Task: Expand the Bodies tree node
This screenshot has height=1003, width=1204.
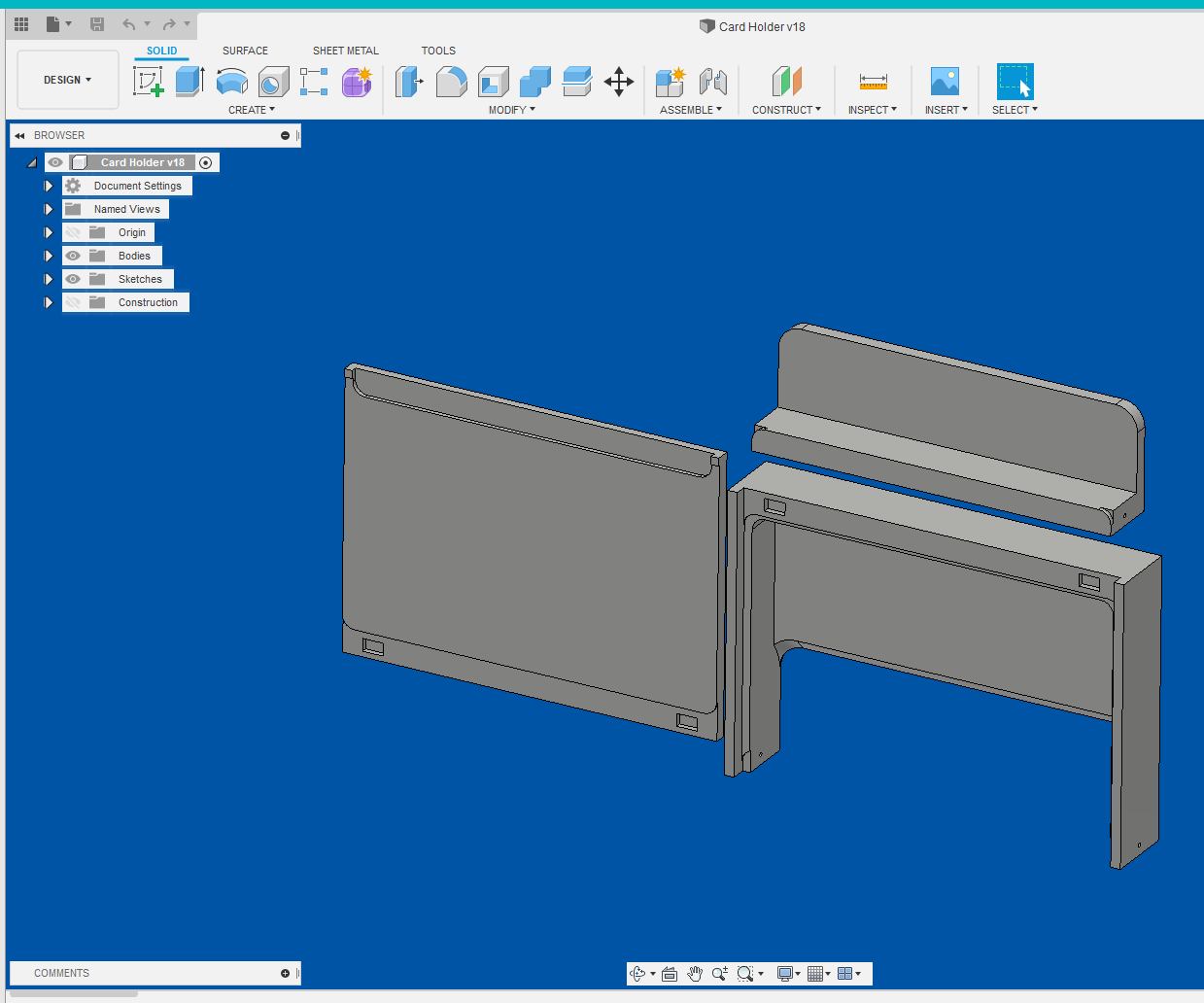Action: (x=49, y=256)
